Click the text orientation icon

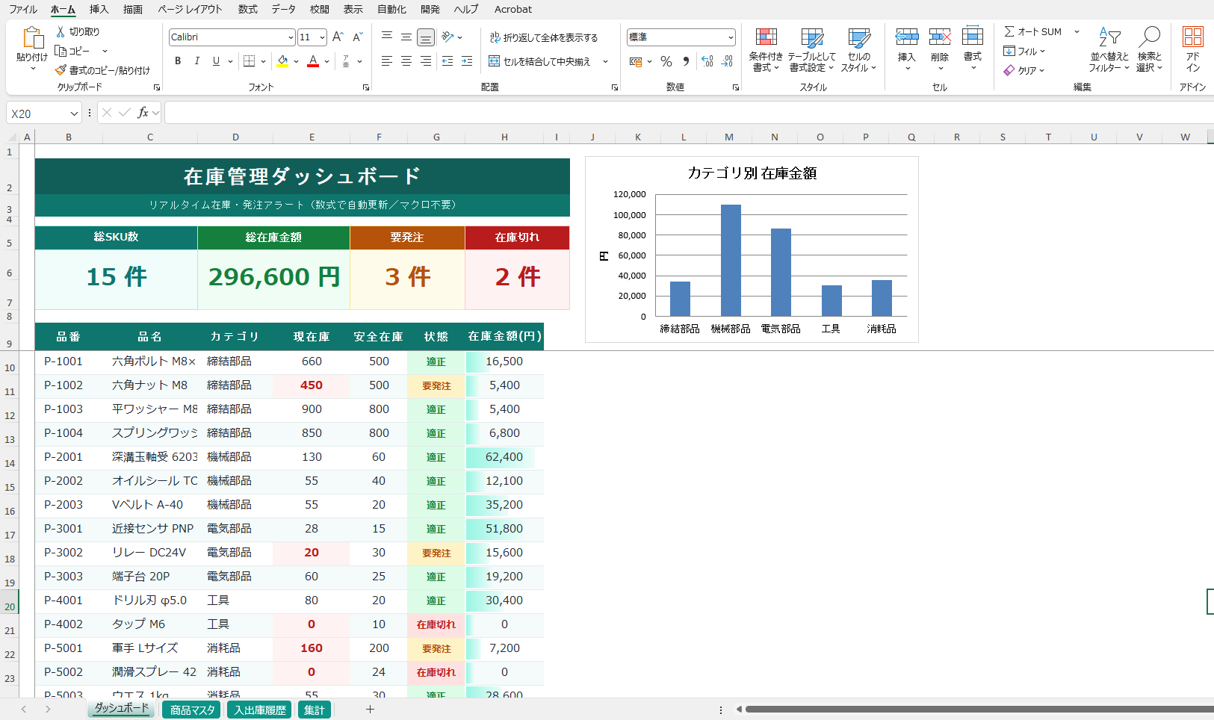448,37
